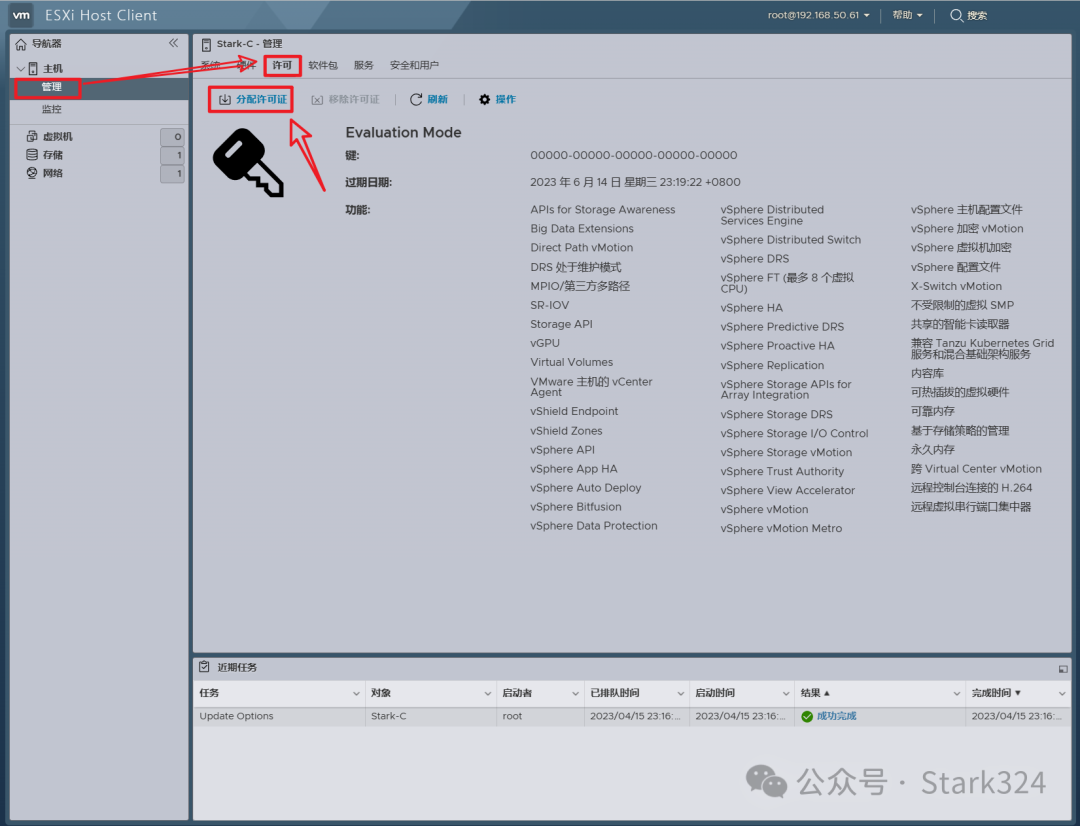Click the 虚拟机 count badge 0
Screen dimensions: 1080x826
click(x=172, y=136)
